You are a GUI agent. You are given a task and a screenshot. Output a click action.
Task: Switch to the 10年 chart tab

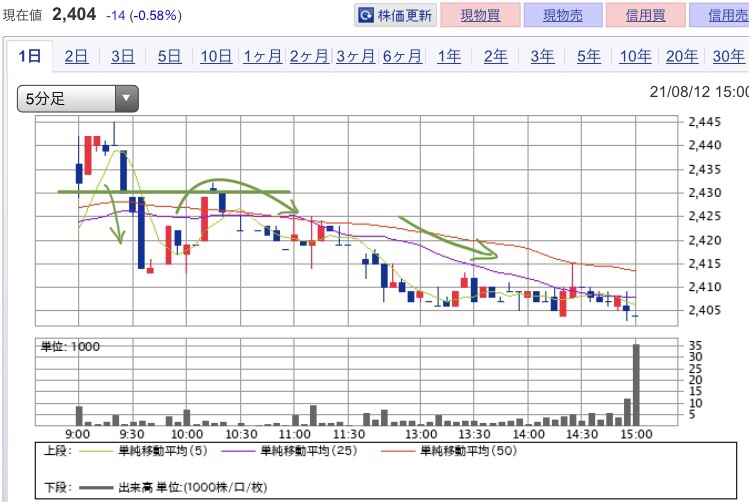(x=635, y=56)
